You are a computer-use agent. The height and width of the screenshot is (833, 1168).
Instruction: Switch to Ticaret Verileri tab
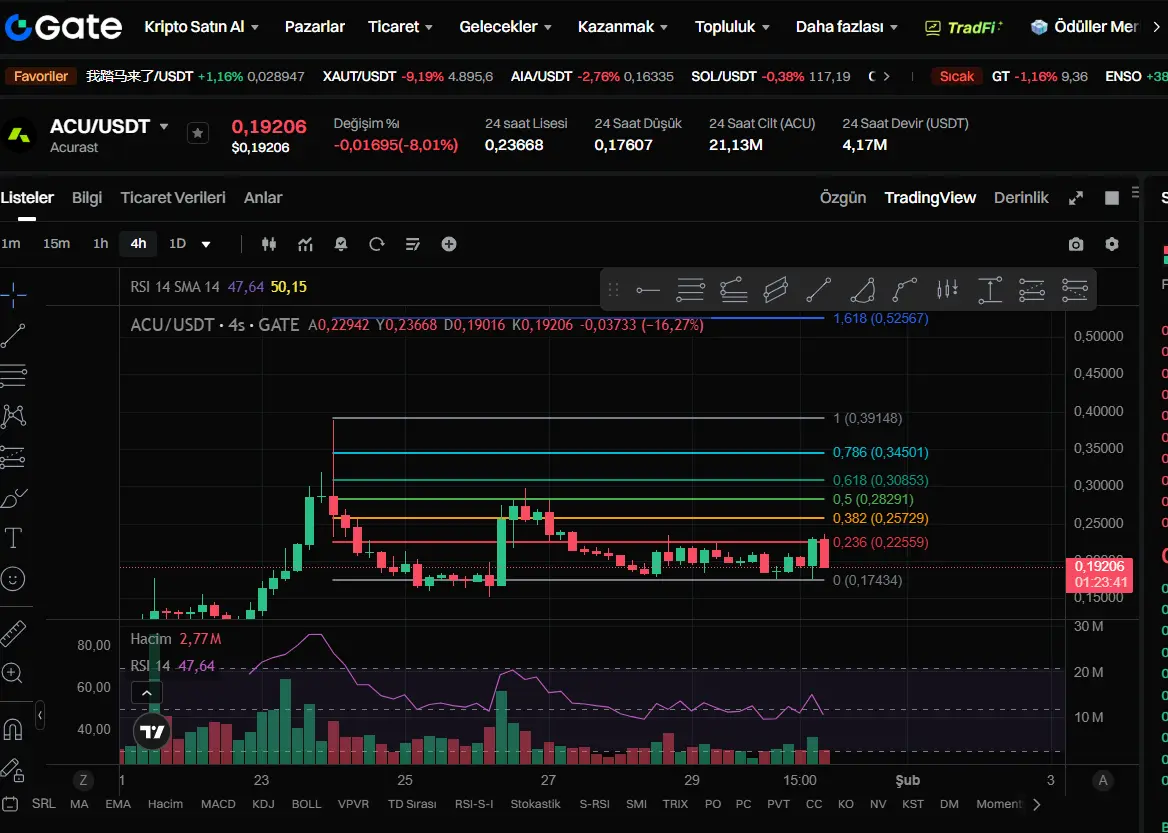pos(173,198)
